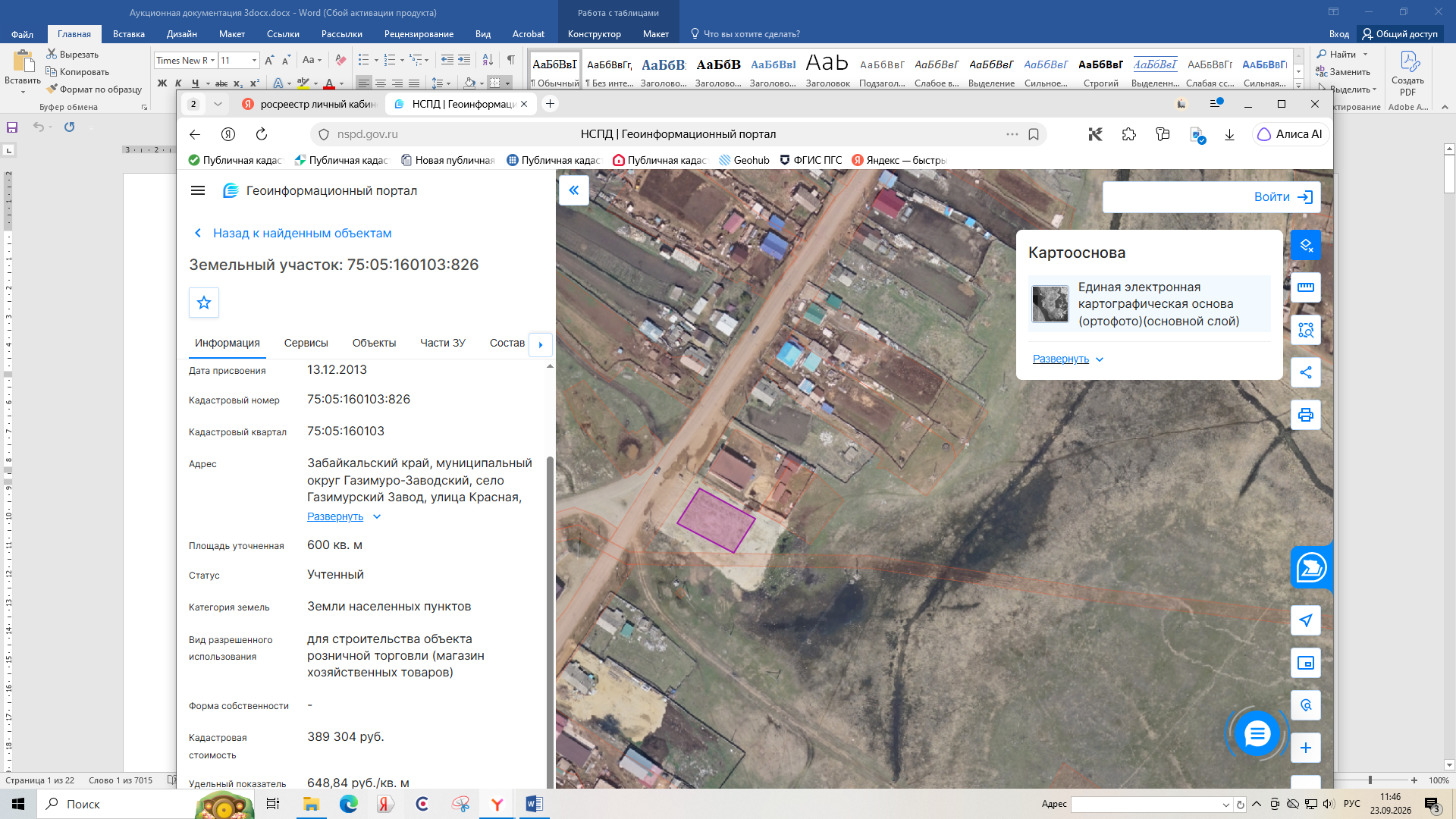Switch to the Сервисы tab
Viewport: 1456px width, 819px height.
pos(306,343)
